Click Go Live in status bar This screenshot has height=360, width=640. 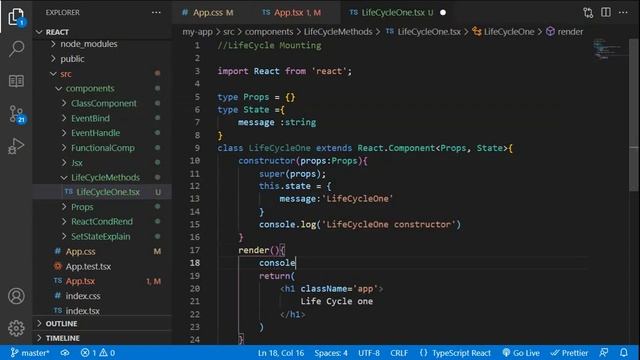(x=521, y=353)
